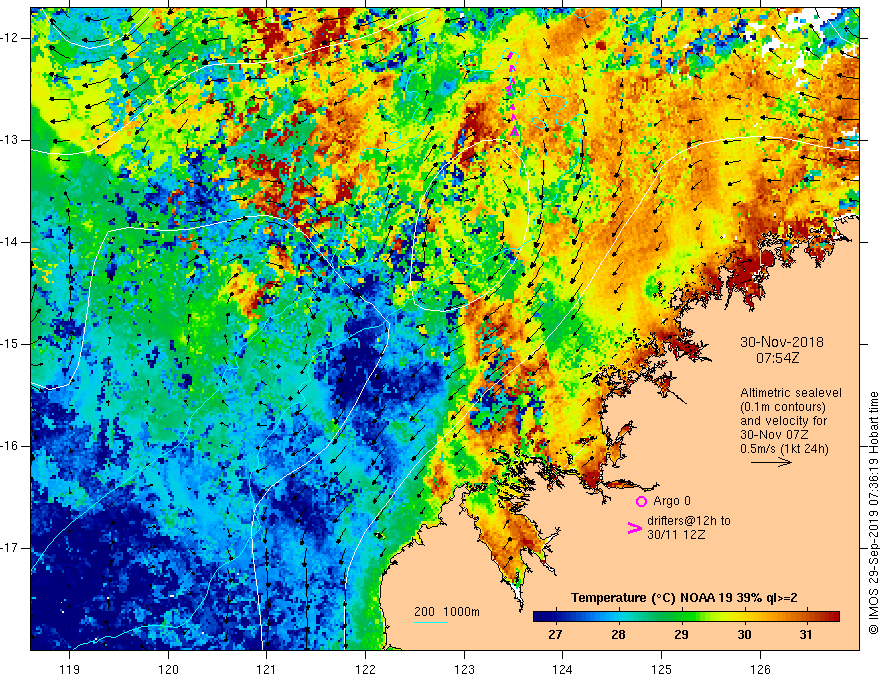Click the '200 1000m' depth legend label
The image size is (880, 680).
pyautogui.click(x=447, y=612)
